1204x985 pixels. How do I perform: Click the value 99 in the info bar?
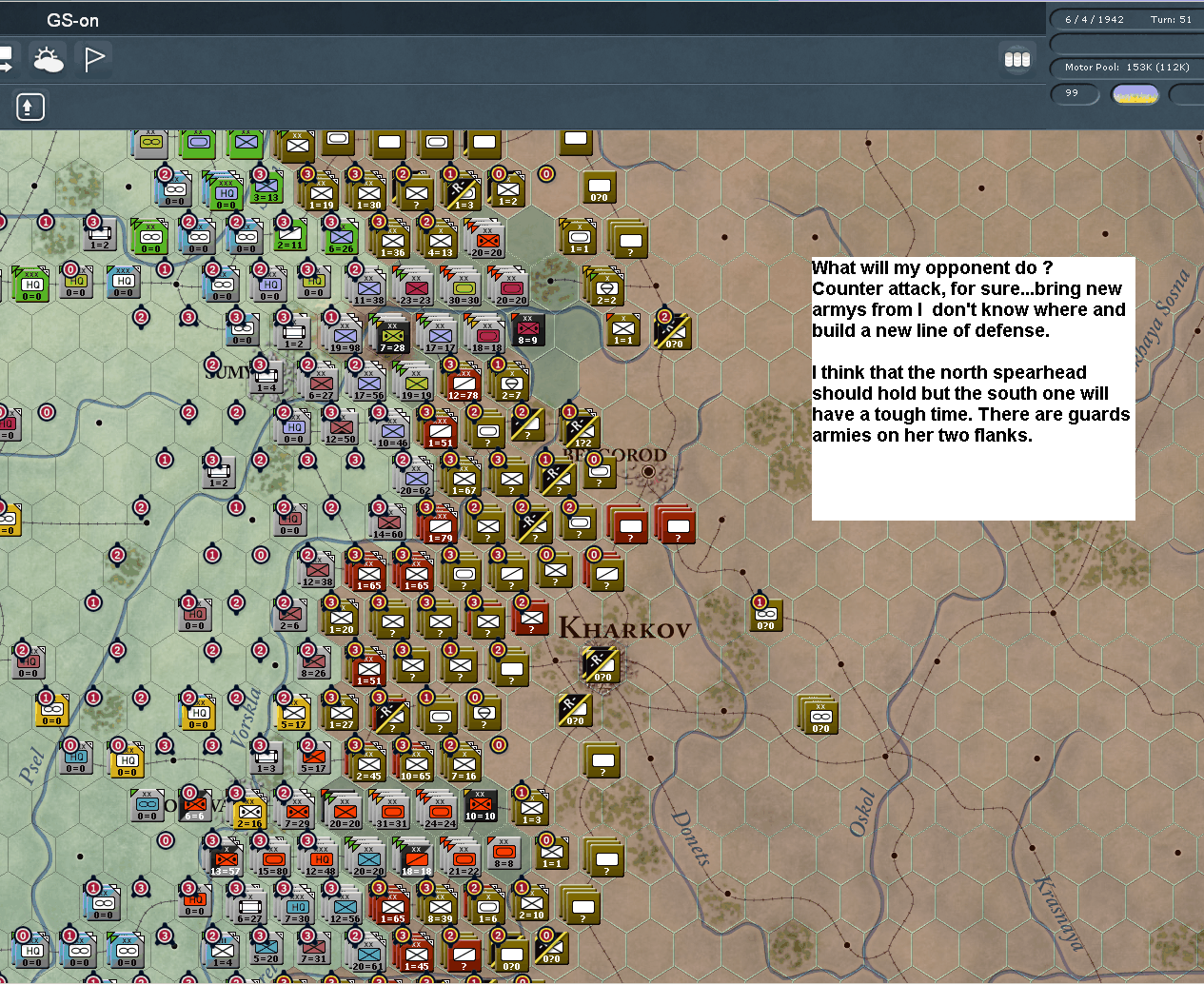(1075, 93)
